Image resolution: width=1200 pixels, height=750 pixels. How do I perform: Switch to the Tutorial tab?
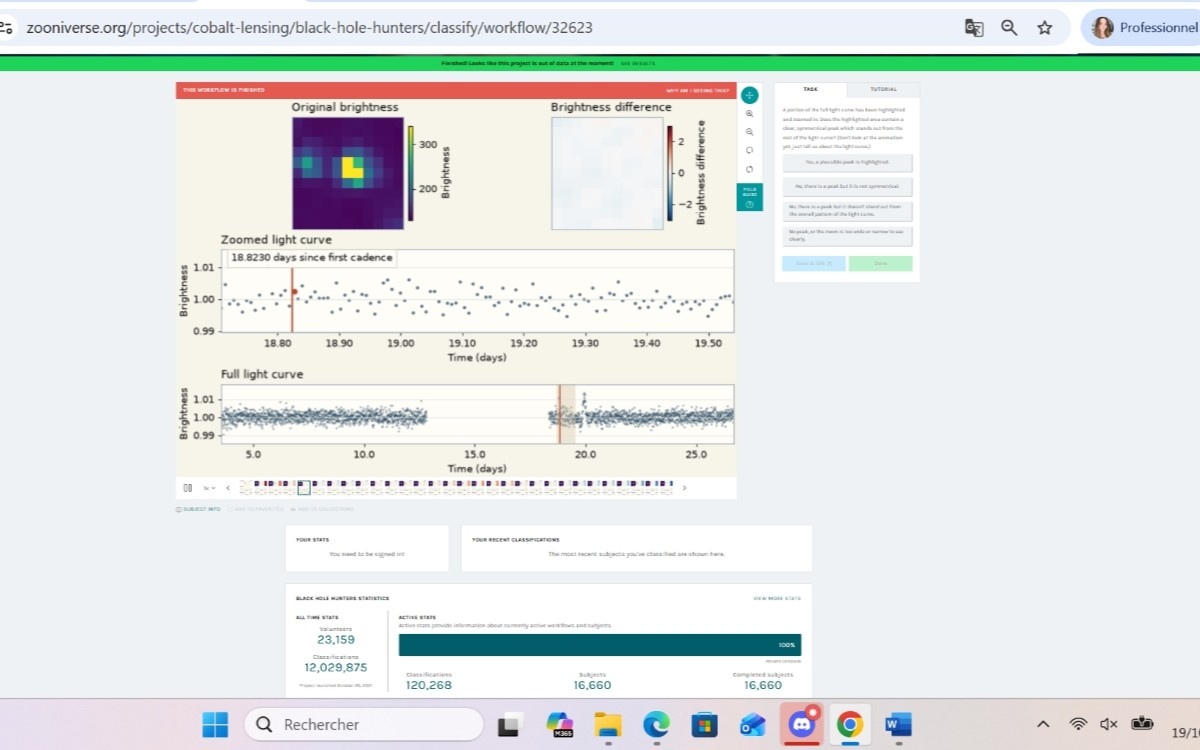point(883,89)
